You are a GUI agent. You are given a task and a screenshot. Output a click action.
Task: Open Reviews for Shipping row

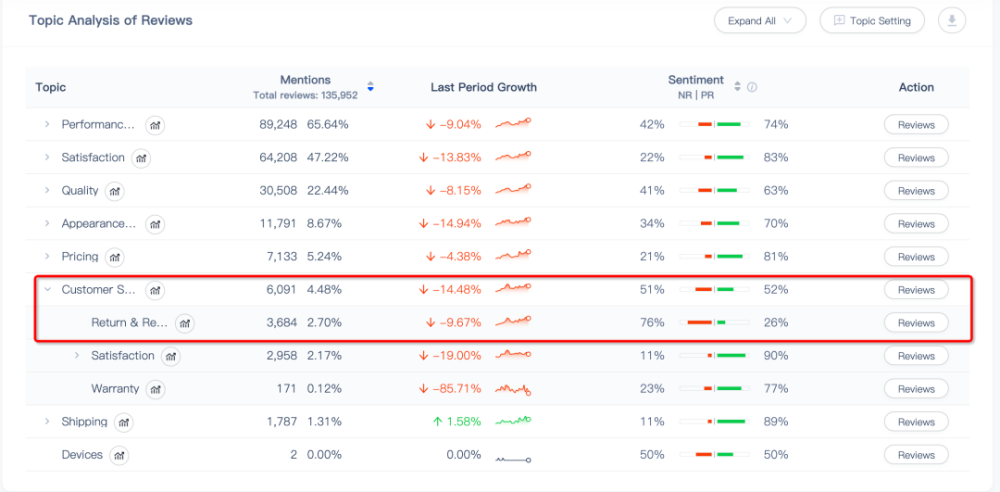click(x=916, y=422)
